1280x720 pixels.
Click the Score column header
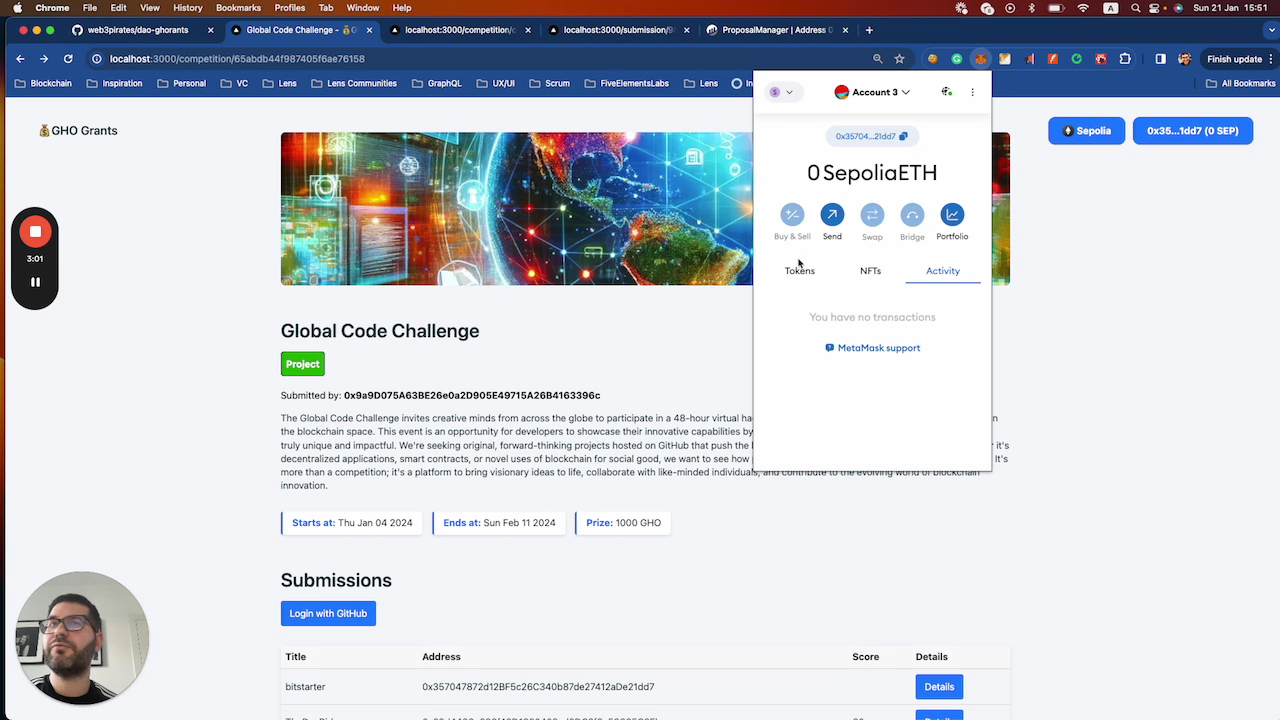(x=865, y=657)
